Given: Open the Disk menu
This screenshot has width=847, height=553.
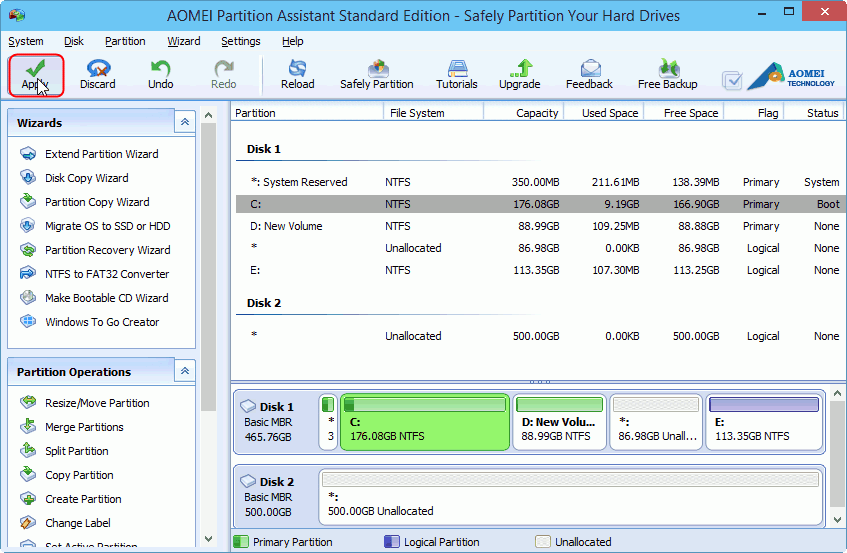Looking at the screenshot, I should point(73,41).
